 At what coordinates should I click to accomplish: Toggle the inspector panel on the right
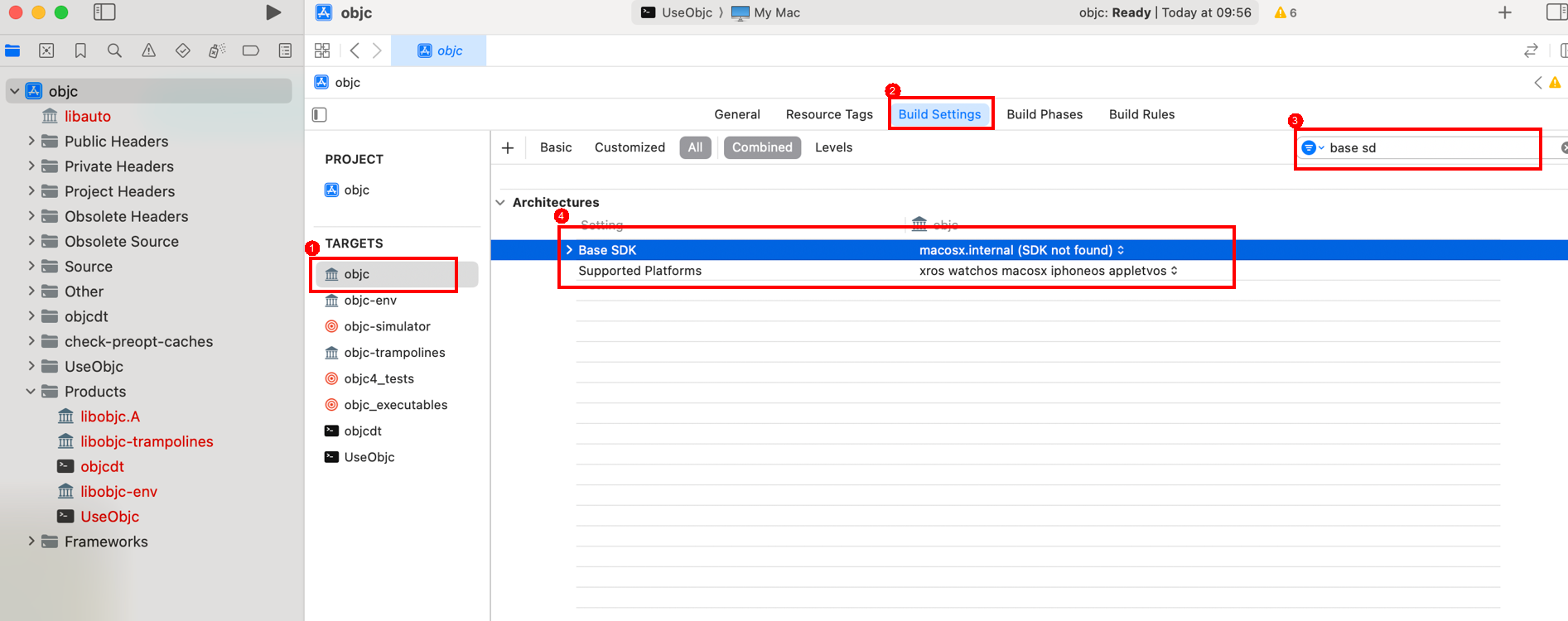coord(1556,12)
